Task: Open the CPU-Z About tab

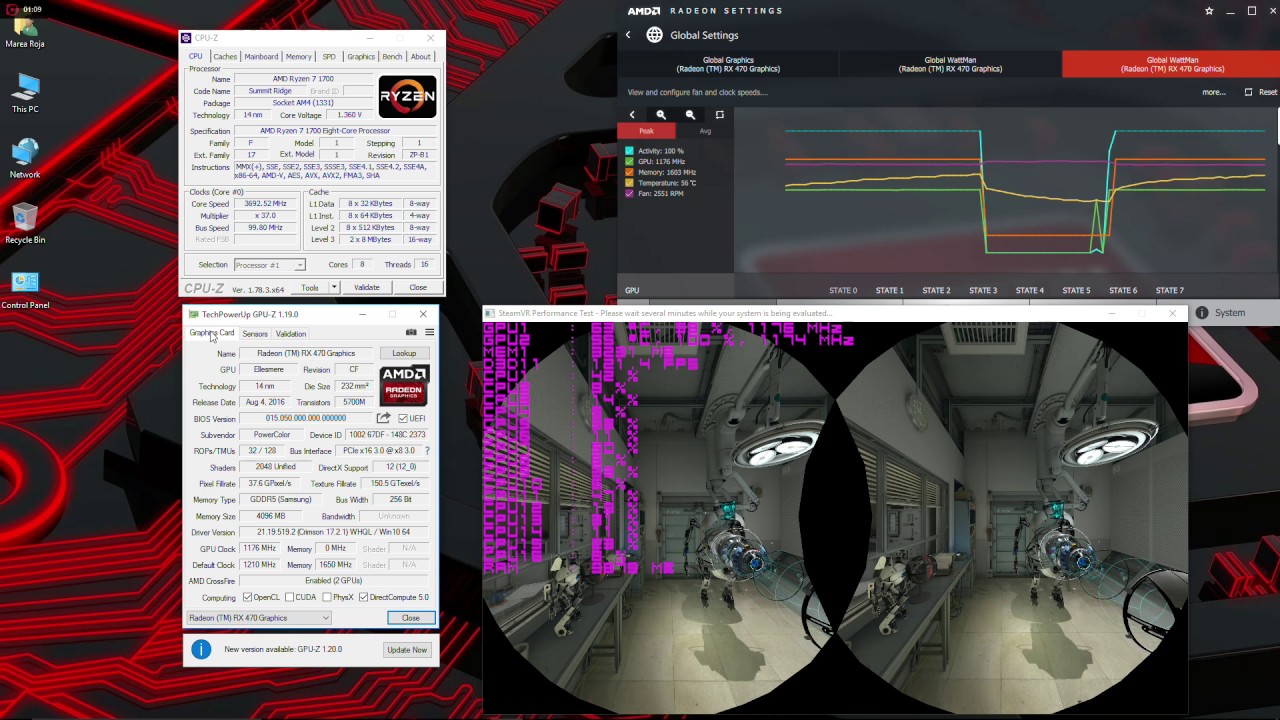Action: pyautogui.click(x=421, y=57)
